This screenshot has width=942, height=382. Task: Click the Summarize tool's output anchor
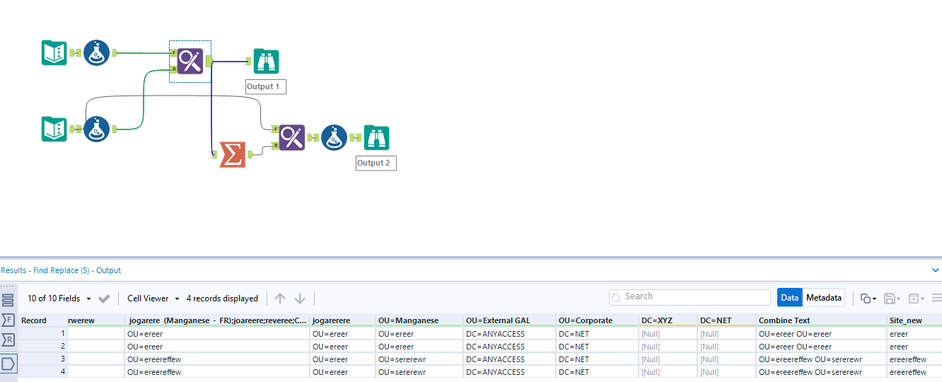tap(251, 154)
